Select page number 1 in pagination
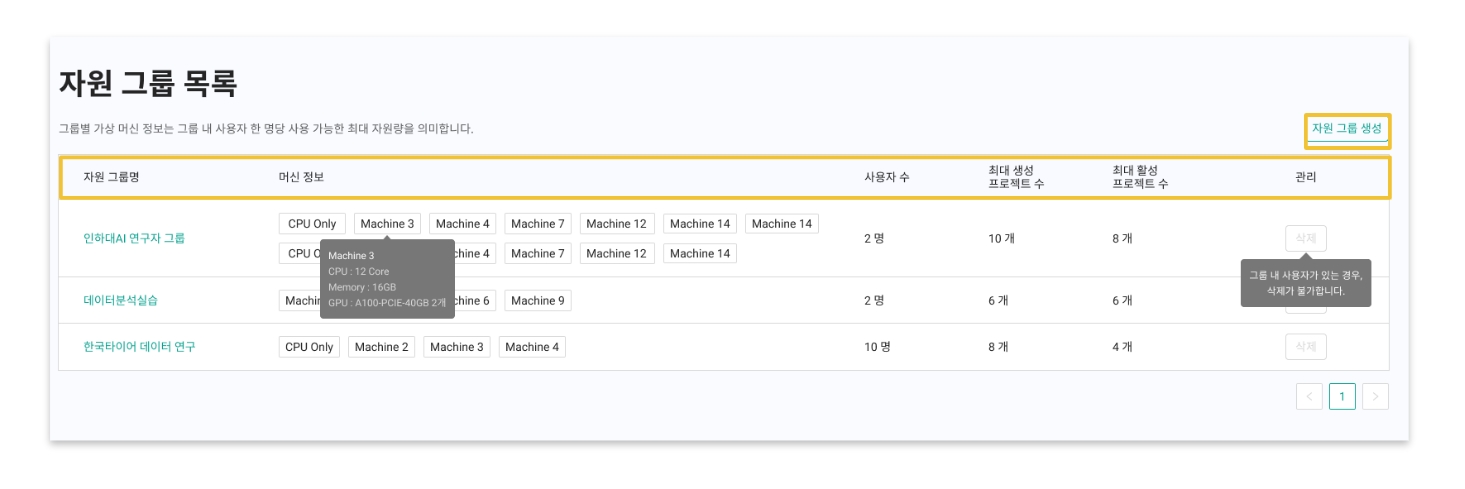The width and height of the screenshot is (1465, 489). [1342, 397]
